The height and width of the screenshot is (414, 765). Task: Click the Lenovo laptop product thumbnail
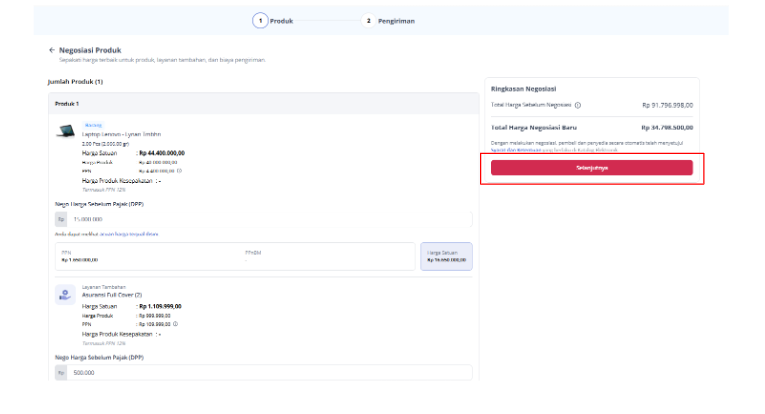pos(65,131)
